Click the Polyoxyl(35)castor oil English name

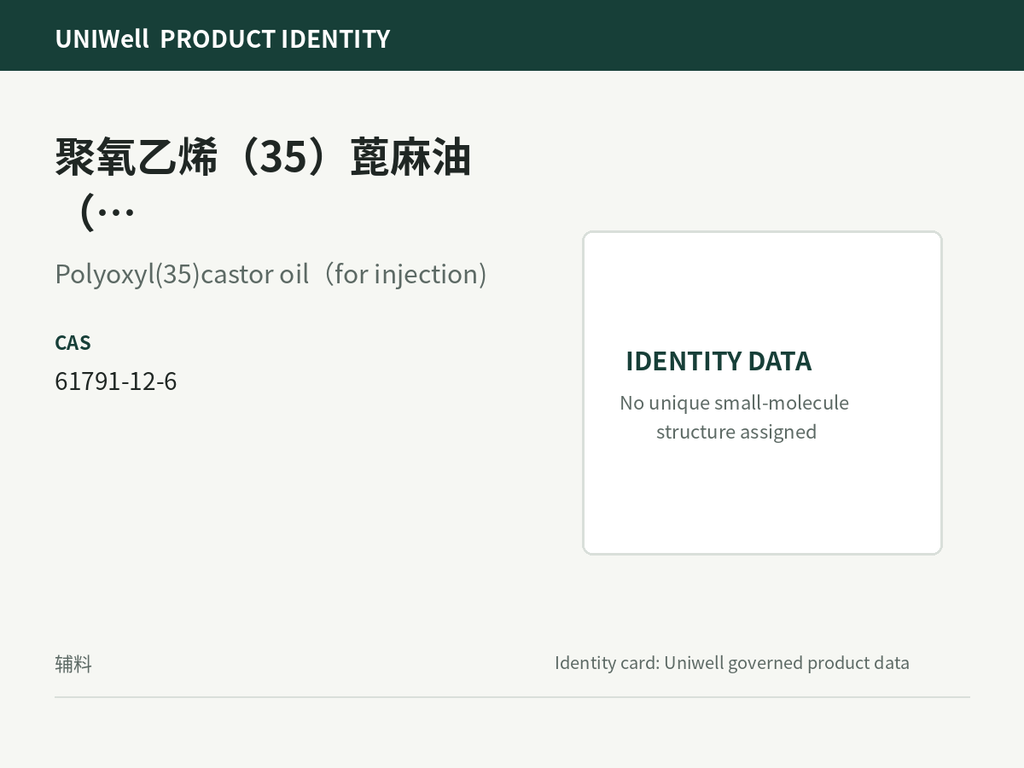click(x=182, y=274)
